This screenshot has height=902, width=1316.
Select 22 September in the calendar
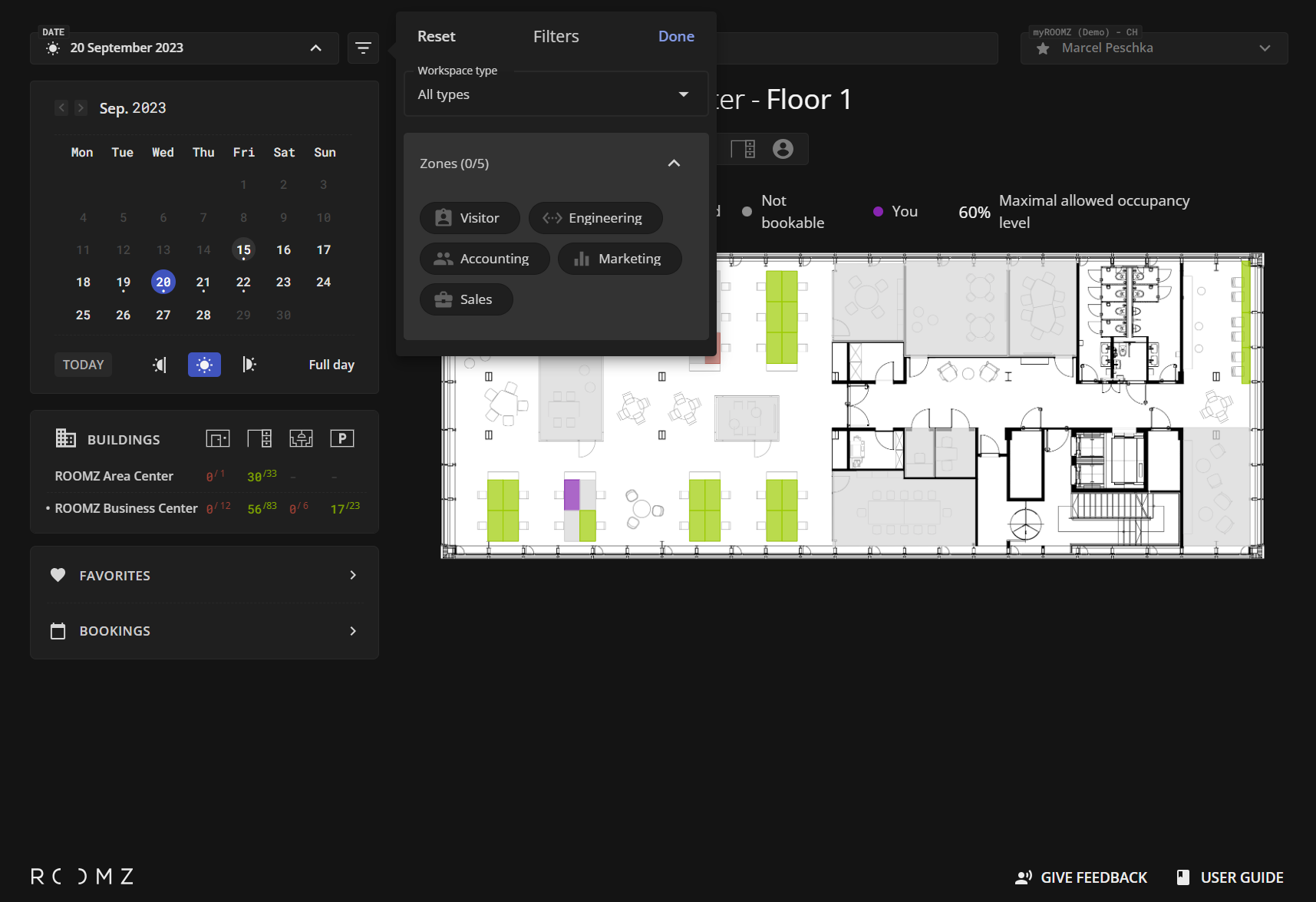tap(243, 282)
